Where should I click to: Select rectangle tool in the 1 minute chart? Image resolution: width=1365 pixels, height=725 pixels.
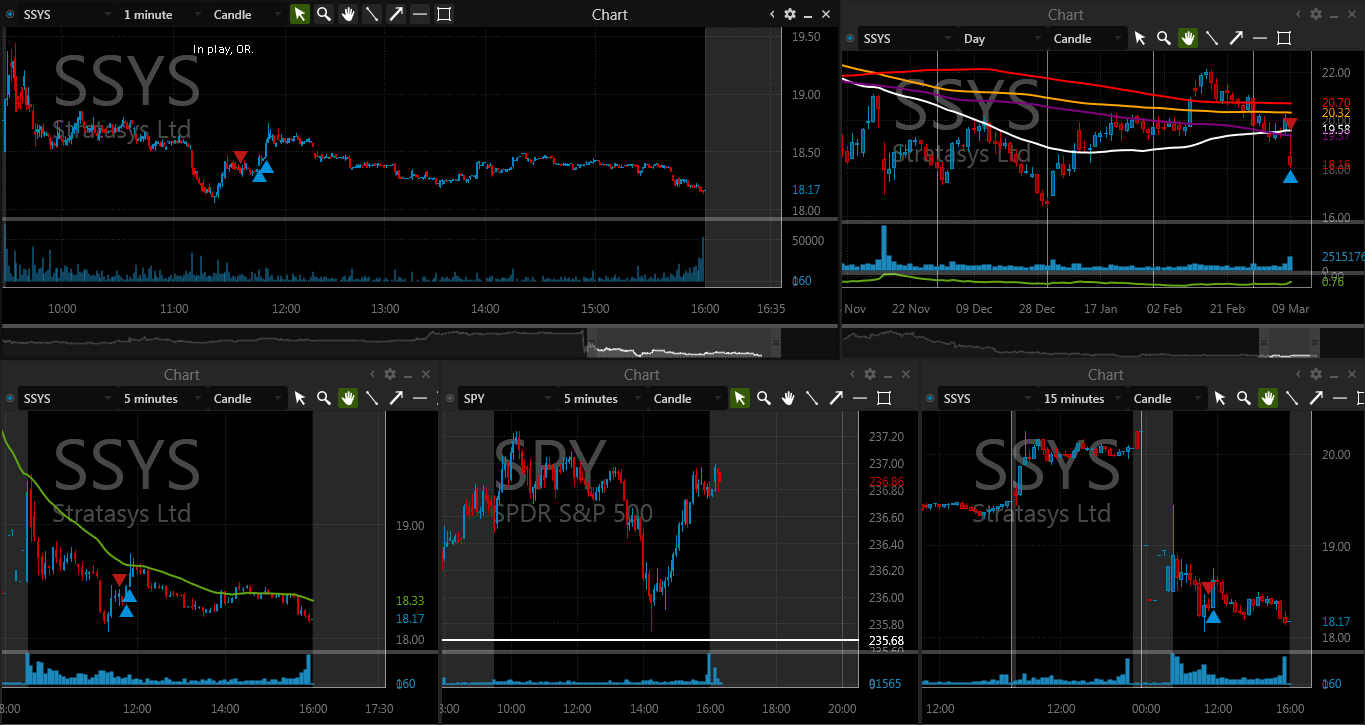point(444,14)
